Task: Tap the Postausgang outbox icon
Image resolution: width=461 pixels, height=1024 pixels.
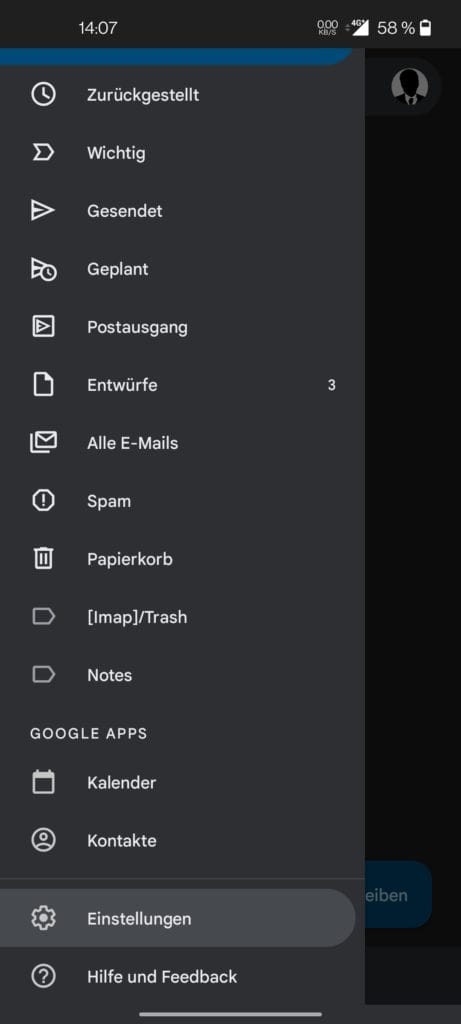Action: click(x=43, y=327)
